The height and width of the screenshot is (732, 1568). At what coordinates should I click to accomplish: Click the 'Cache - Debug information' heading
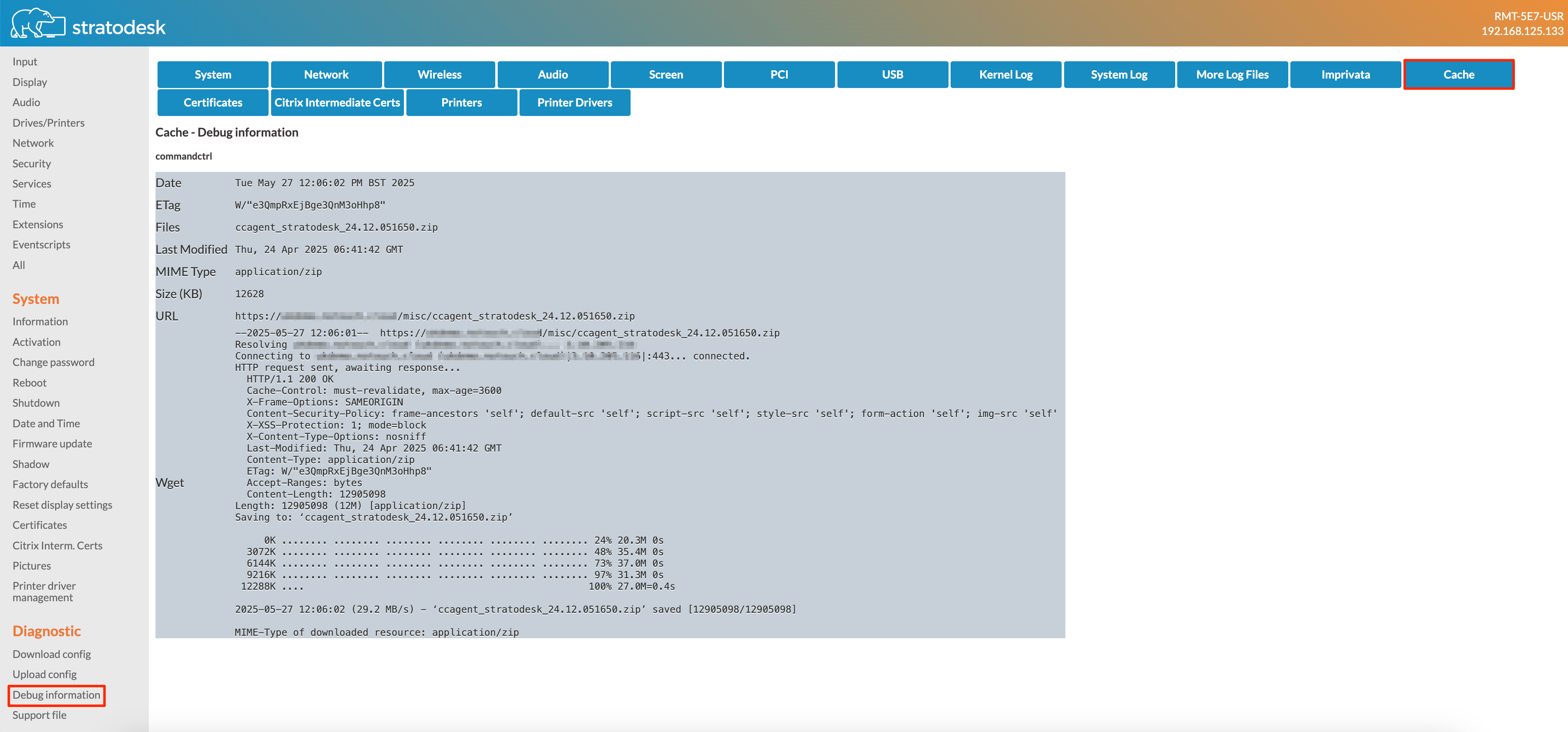226,133
